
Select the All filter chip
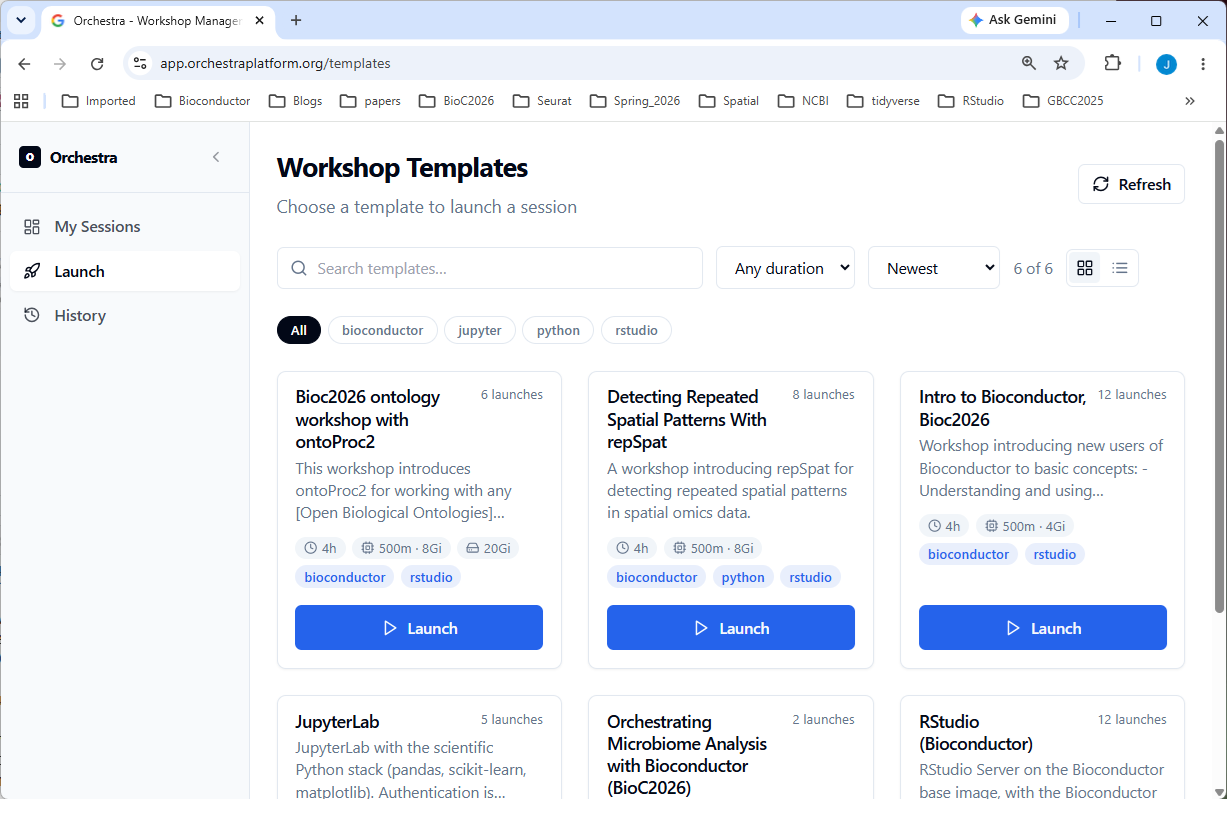point(299,330)
